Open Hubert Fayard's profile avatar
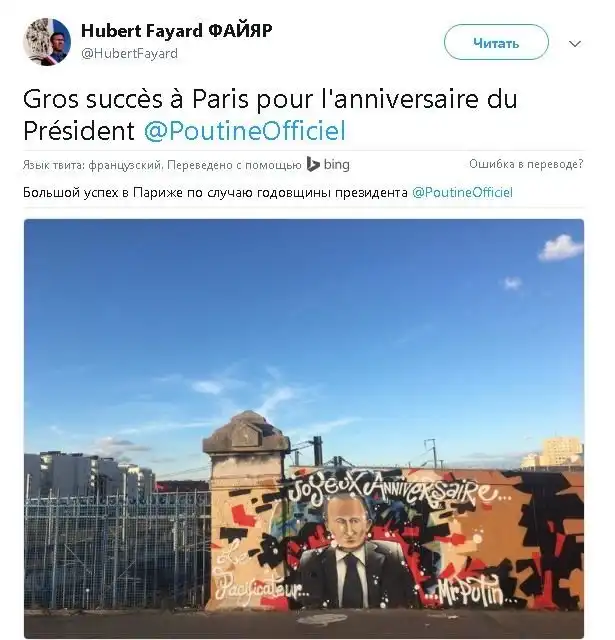Screen dimensions: 615x640 (x=47, y=42)
